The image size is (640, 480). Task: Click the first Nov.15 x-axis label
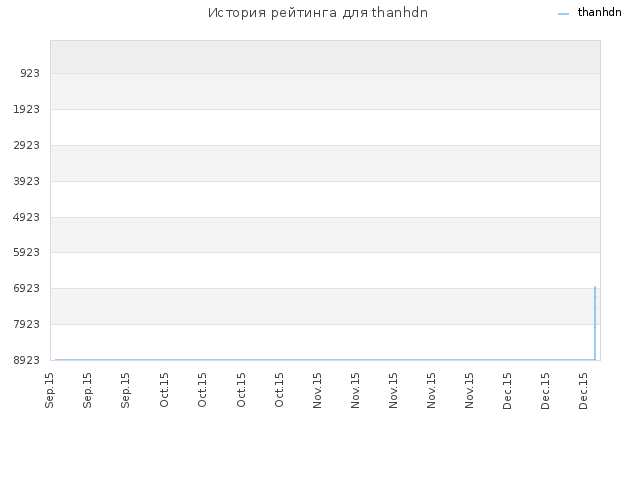click(x=317, y=390)
